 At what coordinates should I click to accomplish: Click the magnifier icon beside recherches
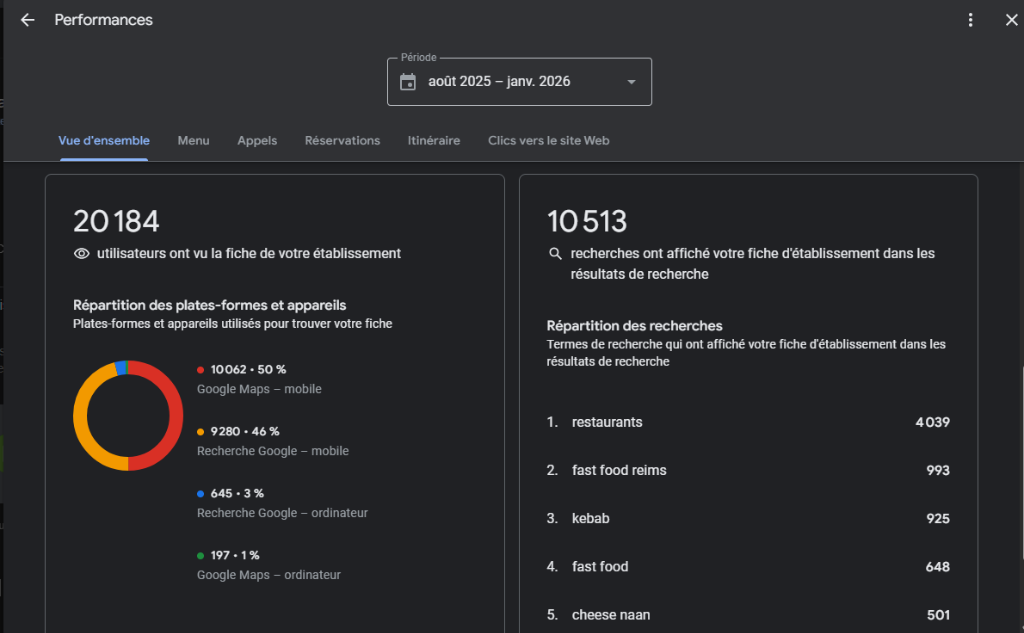pos(555,253)
